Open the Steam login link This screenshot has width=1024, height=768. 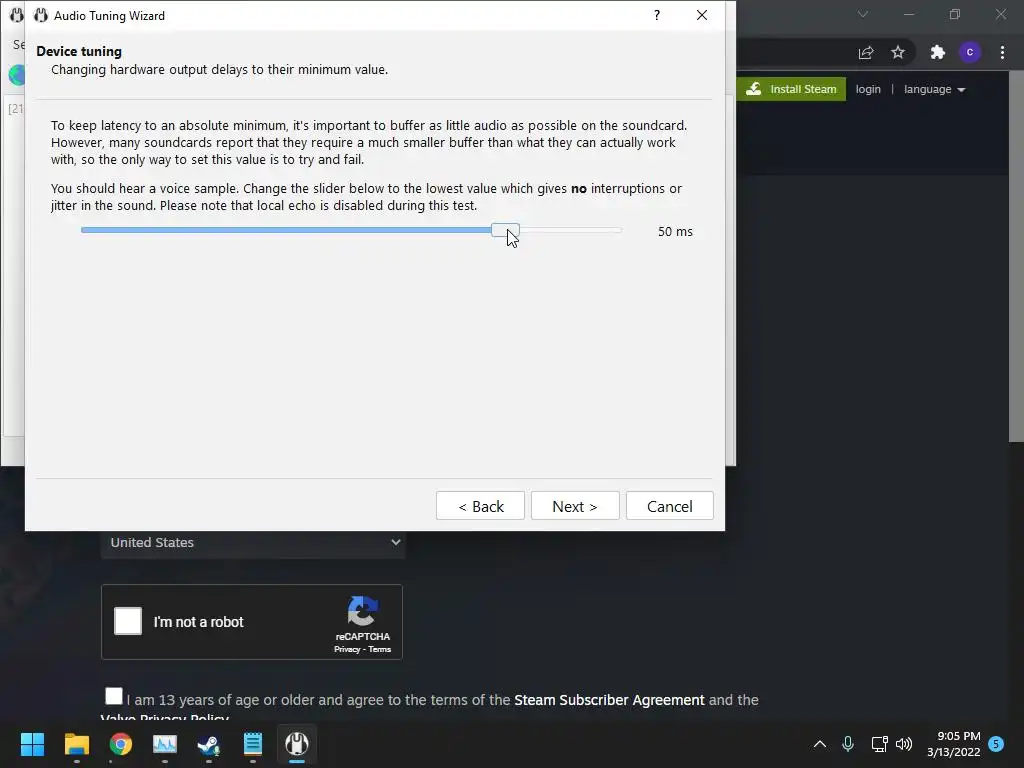tap(868, 89)
